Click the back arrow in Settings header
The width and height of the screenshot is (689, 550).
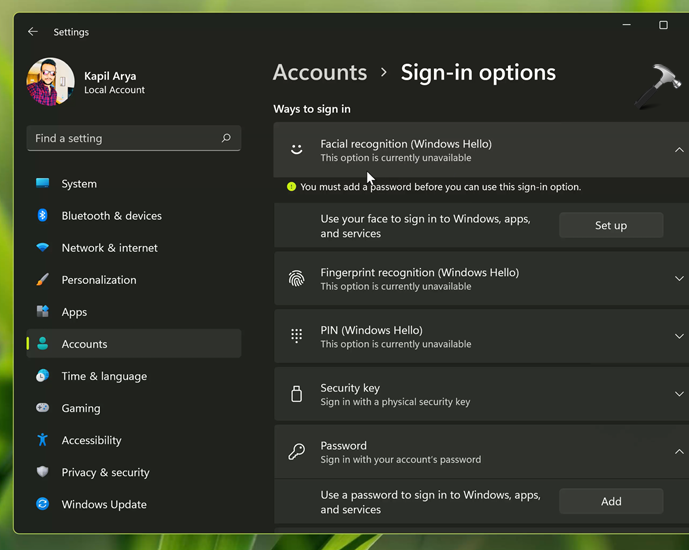click(33, 32)
